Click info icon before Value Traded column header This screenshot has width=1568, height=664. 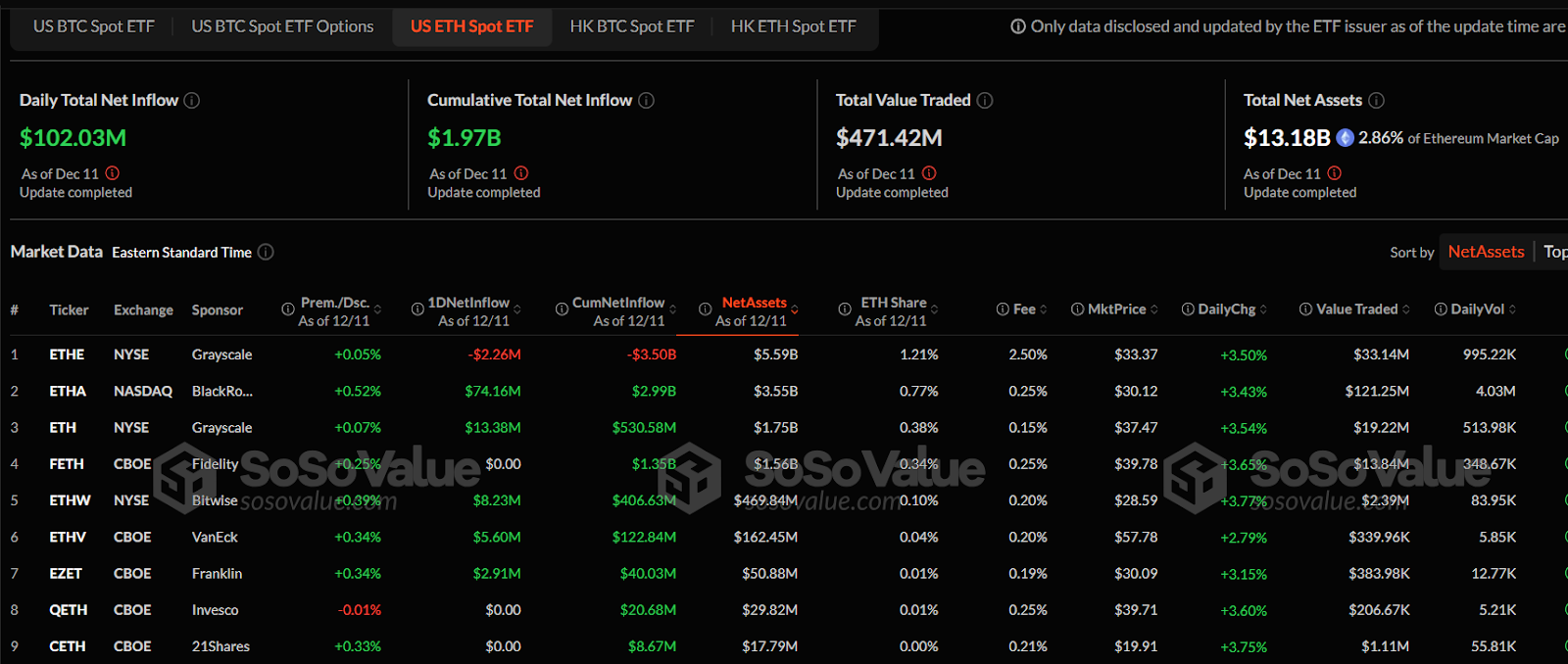(x=1305, y=309)
